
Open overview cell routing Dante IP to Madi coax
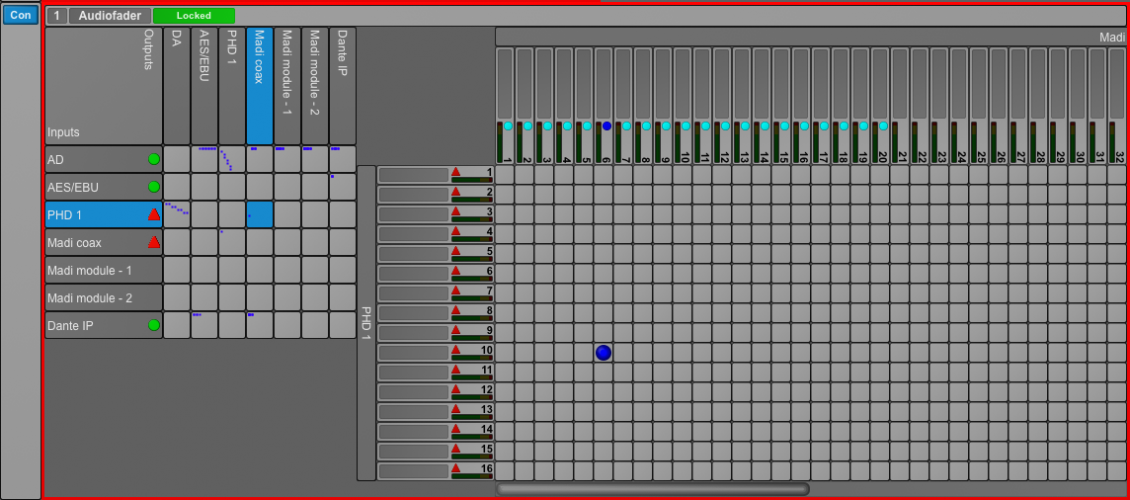(x=259, y=325)
